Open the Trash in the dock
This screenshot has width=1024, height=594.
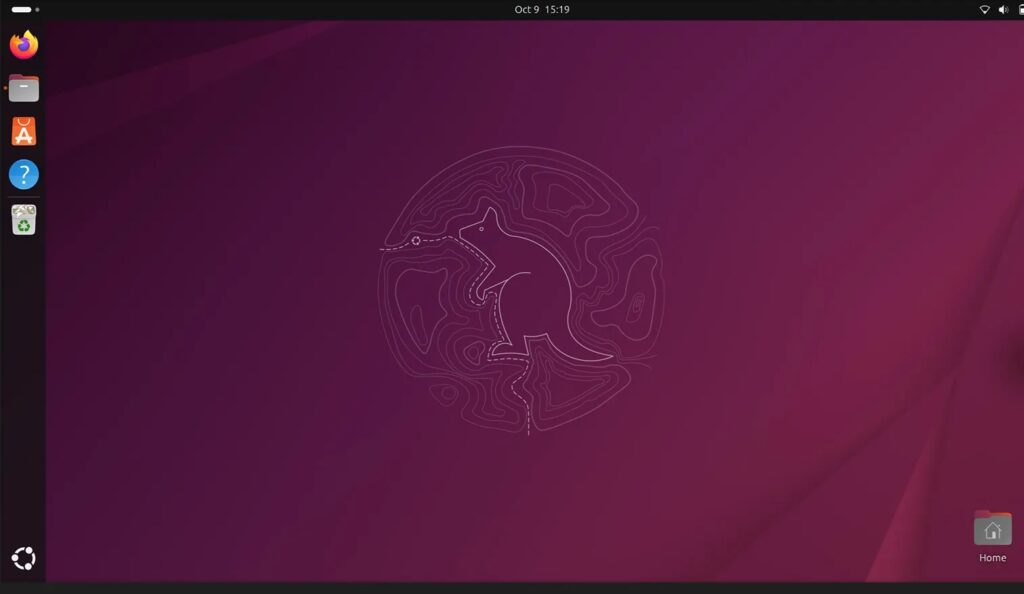23,220
